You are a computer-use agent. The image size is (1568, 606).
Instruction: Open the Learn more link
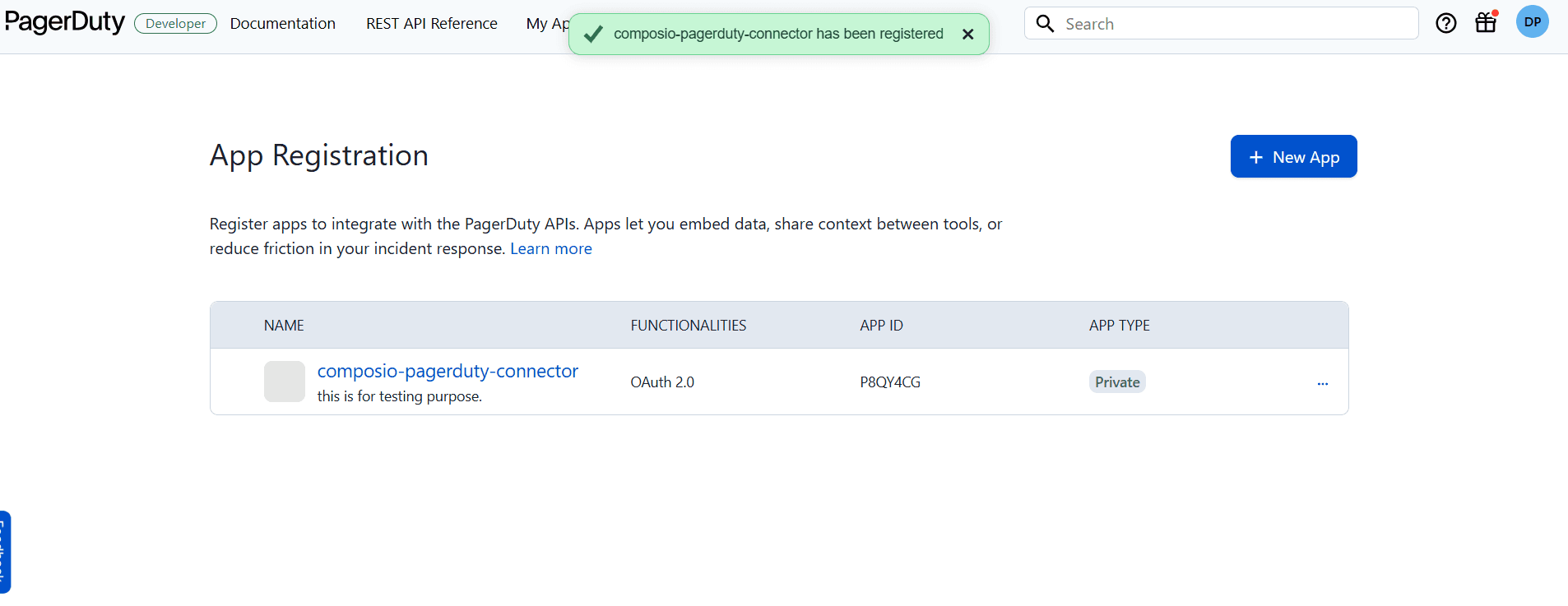[551, 248]
